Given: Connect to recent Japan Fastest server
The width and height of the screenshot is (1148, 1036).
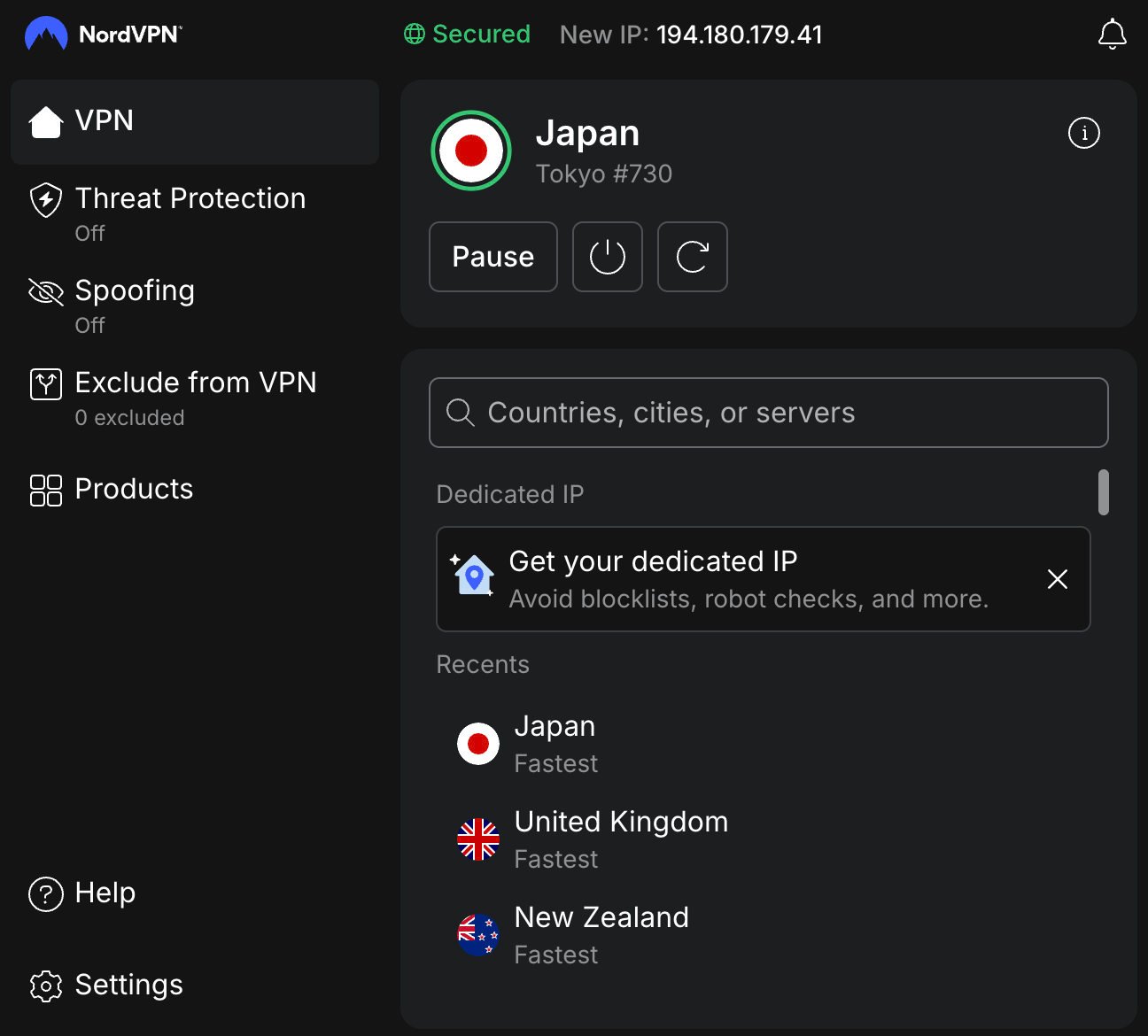Looking at the screenshot, I should click(764, 744).
